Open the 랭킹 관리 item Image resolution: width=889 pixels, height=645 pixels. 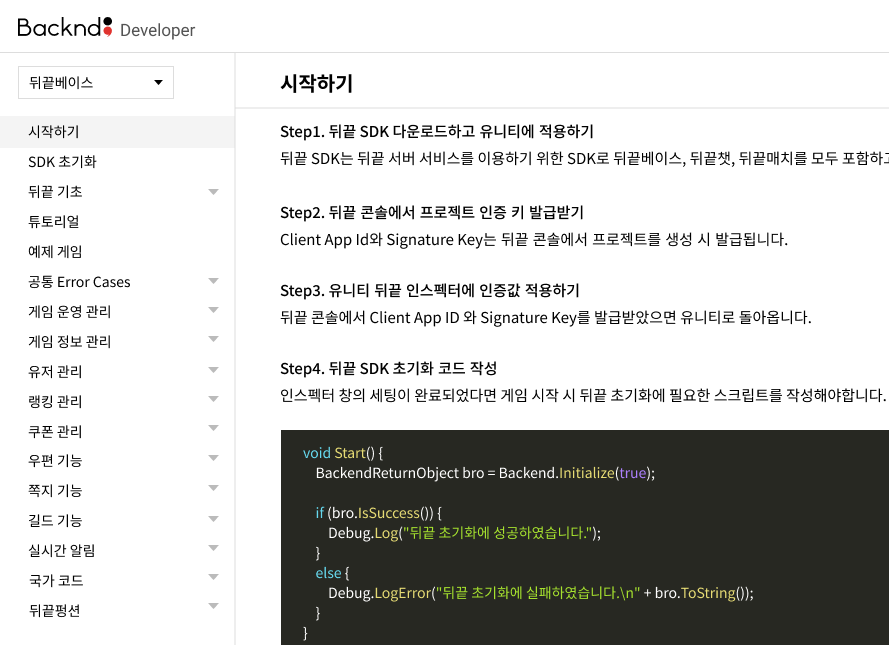tap(55, 401)
